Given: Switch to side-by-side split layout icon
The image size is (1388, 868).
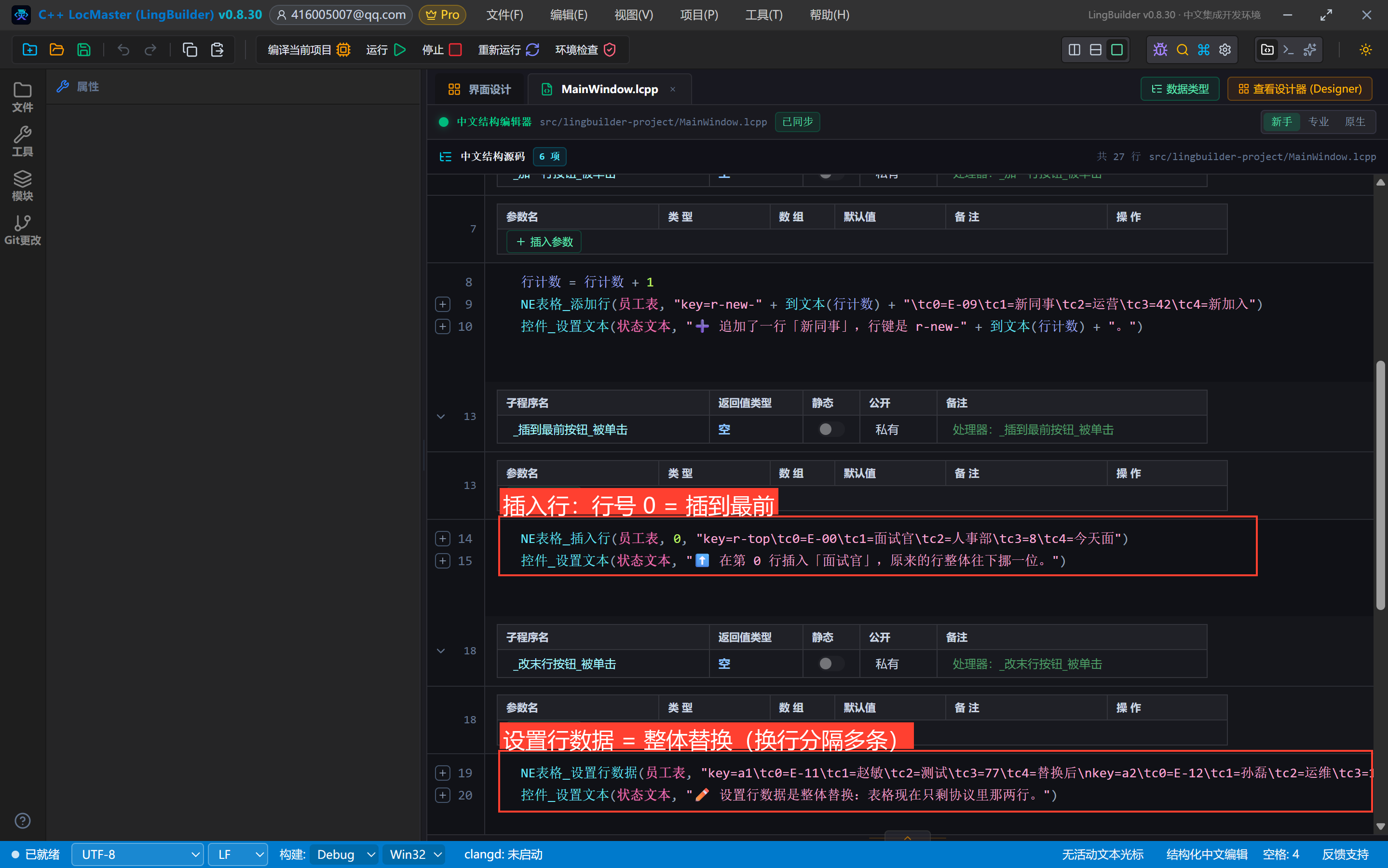Looking at the screenshot, I should 1074,50.
